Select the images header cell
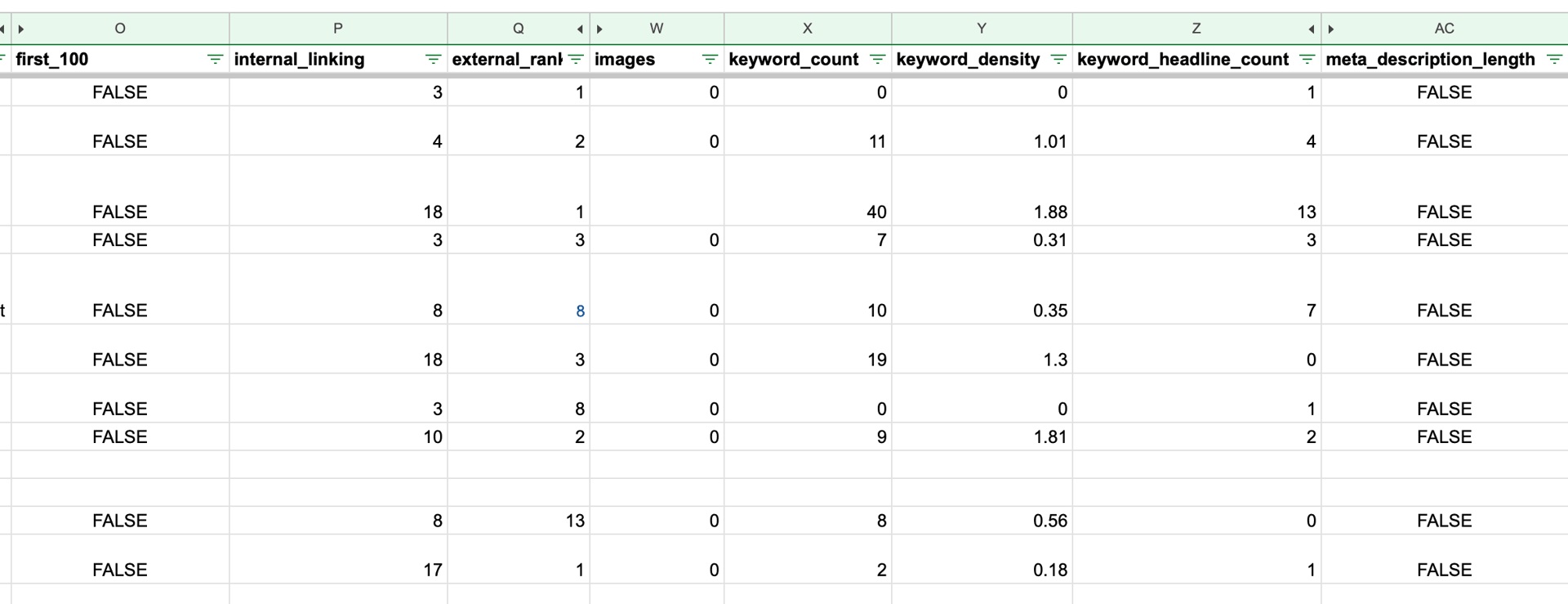1568x604 pixels. pos(657,59)
